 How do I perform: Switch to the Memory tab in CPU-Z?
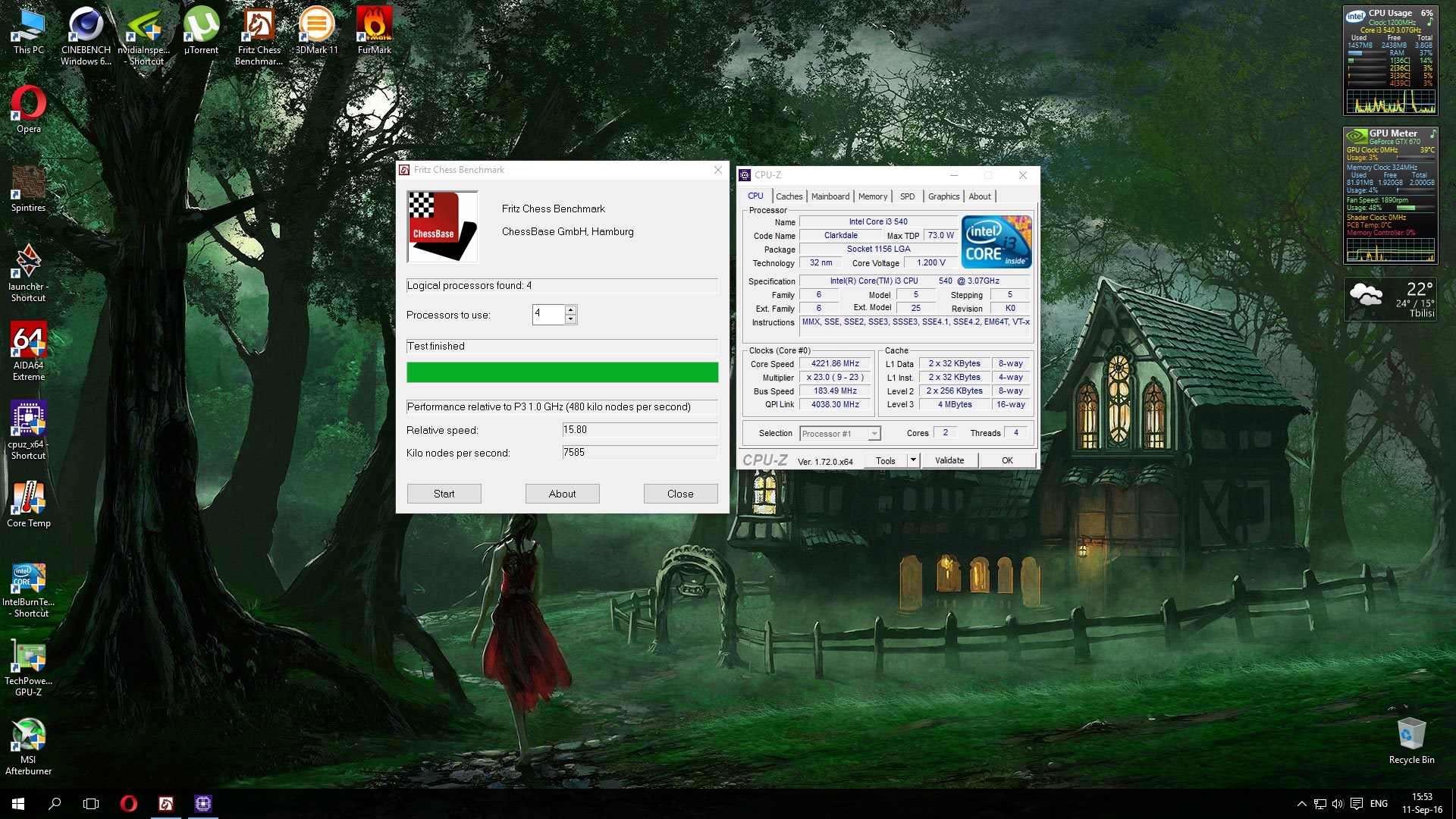pos(873,196)
